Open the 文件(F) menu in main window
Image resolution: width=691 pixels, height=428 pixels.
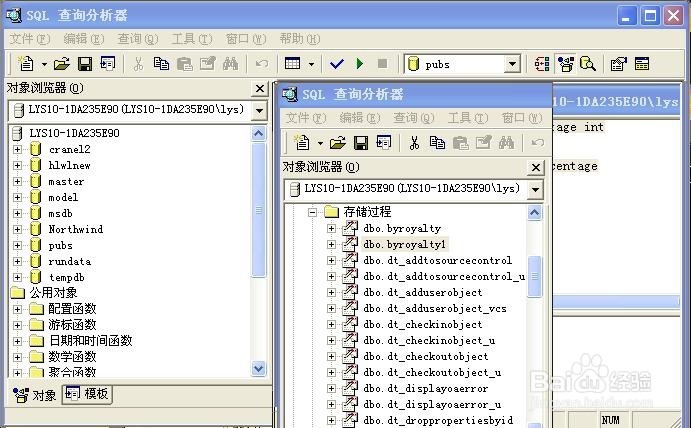point(30,39)
